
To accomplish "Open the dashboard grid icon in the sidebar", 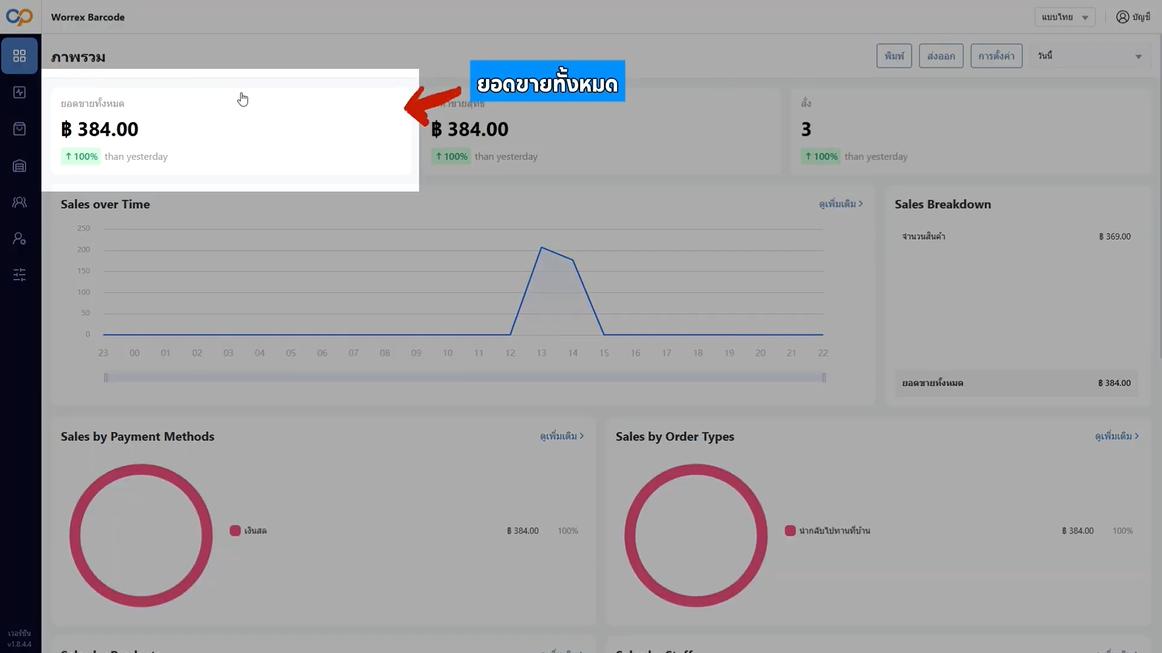I will point(19,56).
